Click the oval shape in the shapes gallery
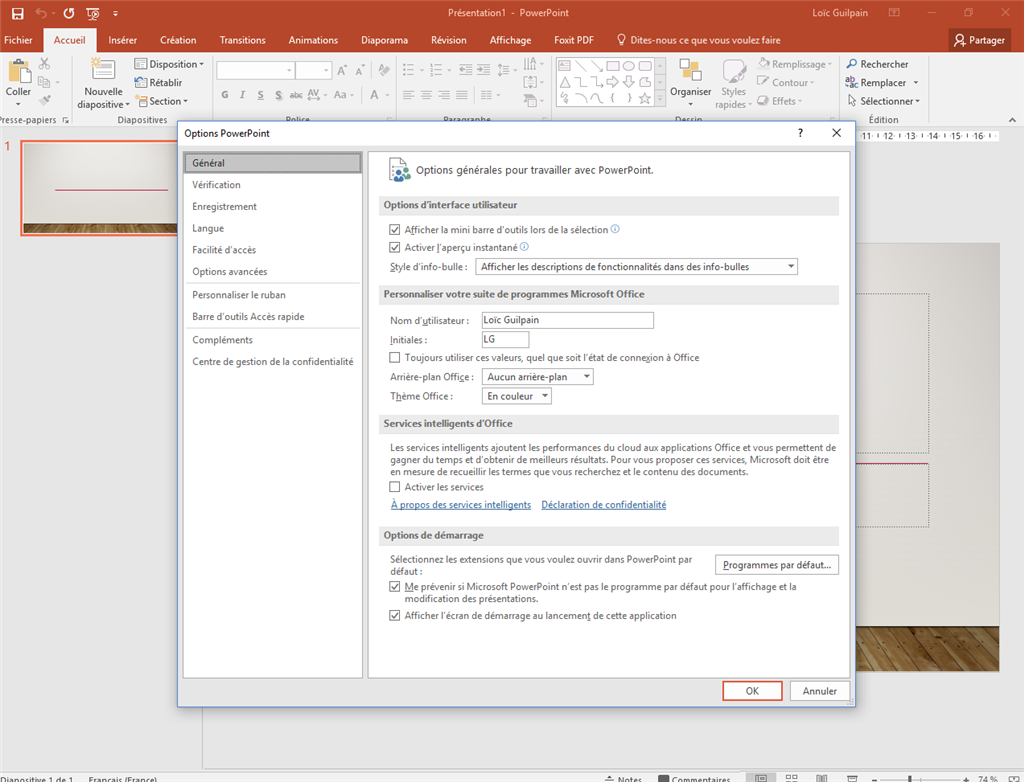 628,65
